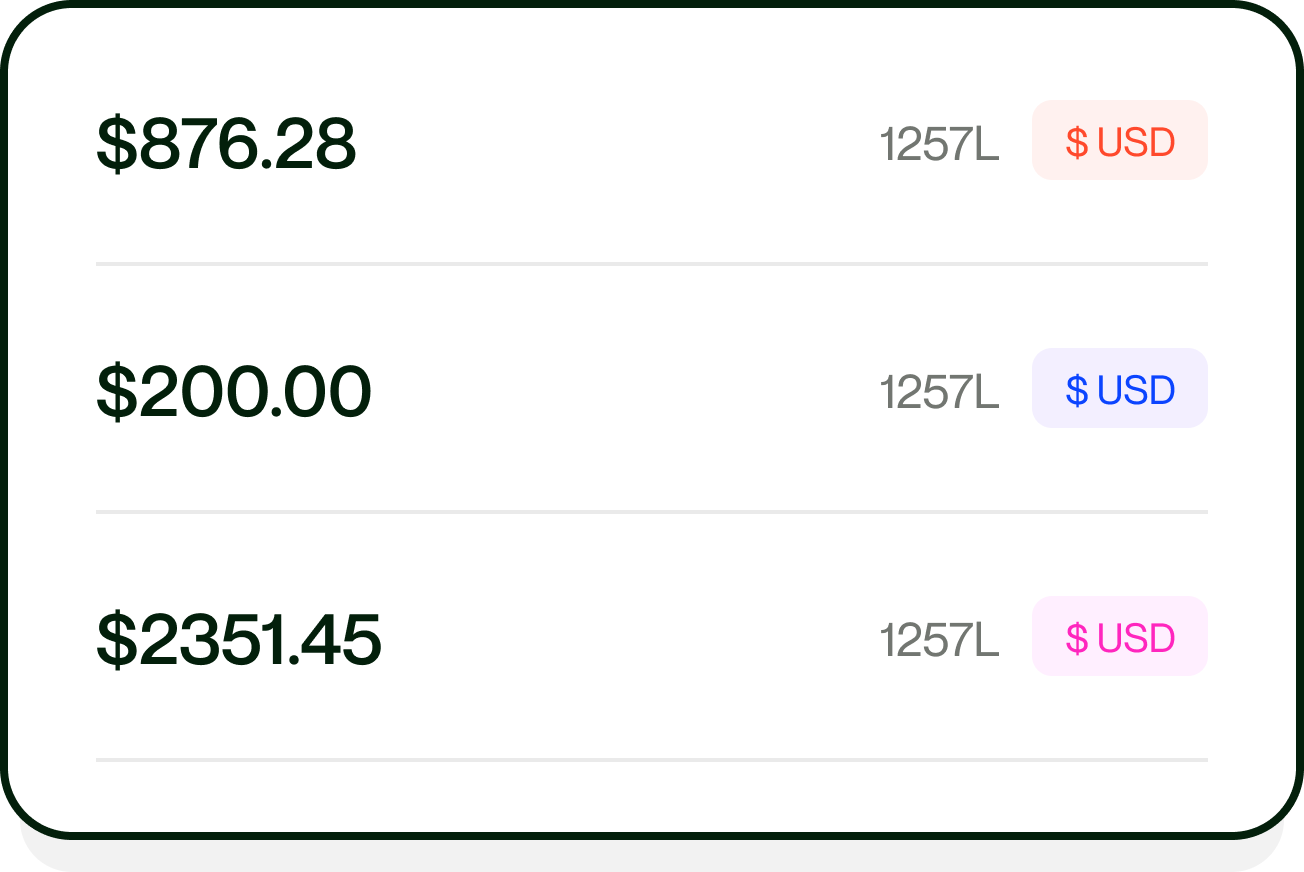
Task: Click the divider line below $2351.45
Action: point(652,760)
